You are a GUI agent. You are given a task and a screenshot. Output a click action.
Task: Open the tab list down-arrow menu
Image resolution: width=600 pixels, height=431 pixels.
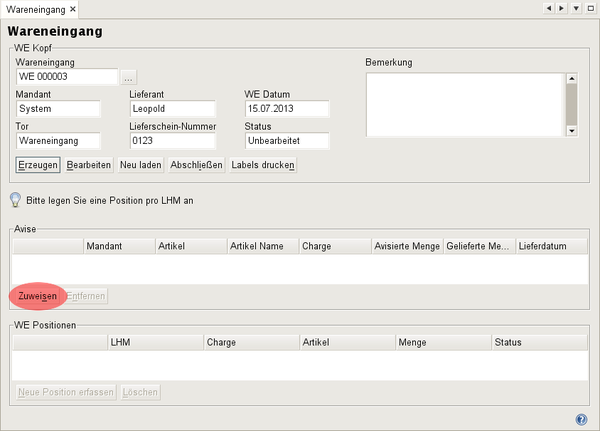pyautogui.click(x=576, y=8)
